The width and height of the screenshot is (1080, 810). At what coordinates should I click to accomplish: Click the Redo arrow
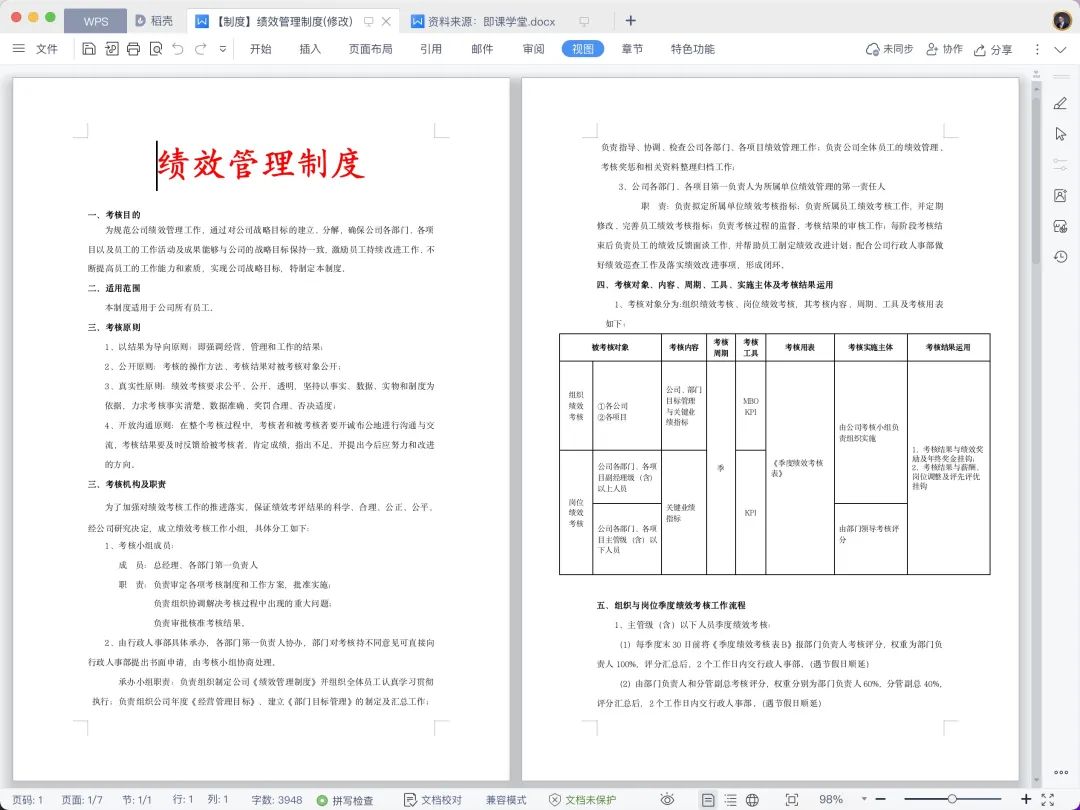pyautogui.click(x=200, y=49)
